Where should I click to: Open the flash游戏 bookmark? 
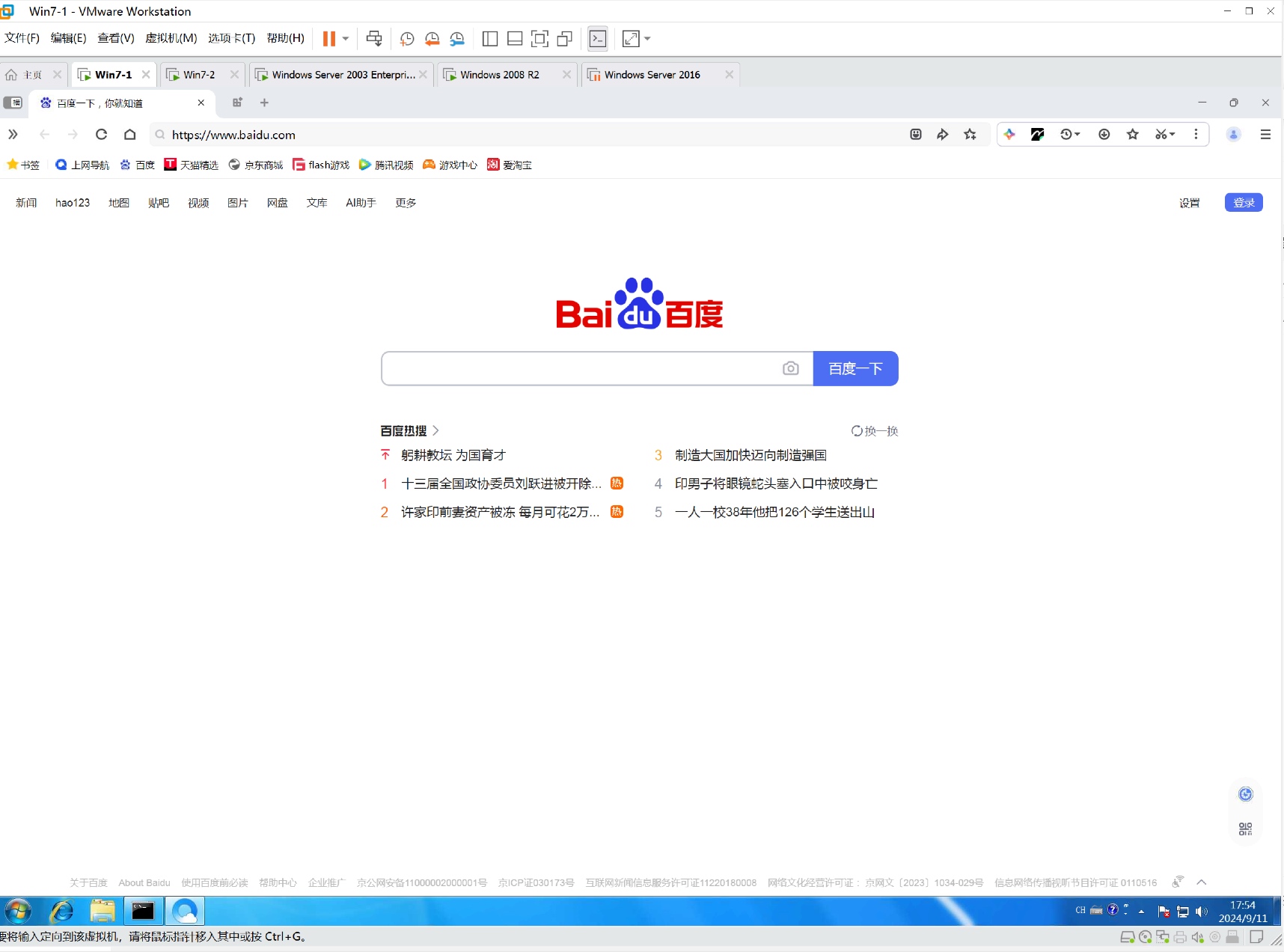coord(321,165)
